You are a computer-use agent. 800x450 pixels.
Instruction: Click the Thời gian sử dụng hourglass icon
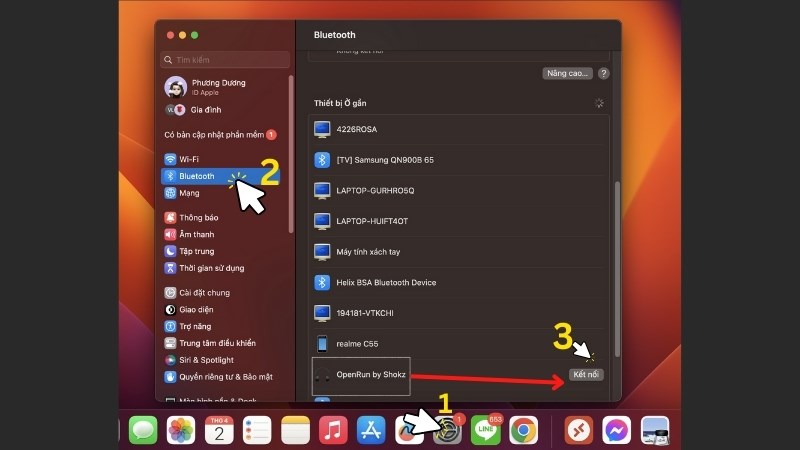pyautogui.click(x=170, y=268)
